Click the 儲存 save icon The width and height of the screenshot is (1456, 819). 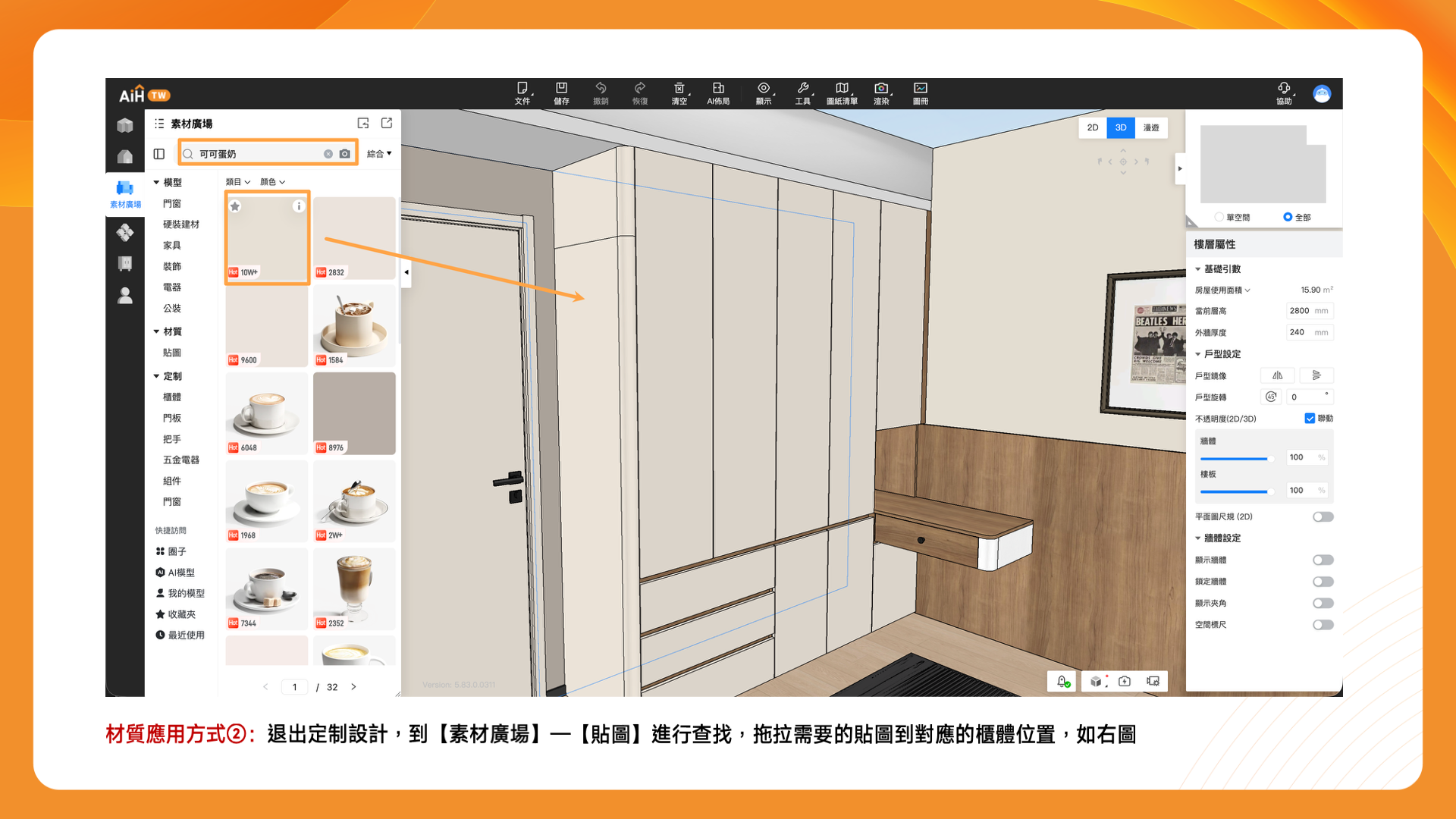click(561, 89)
